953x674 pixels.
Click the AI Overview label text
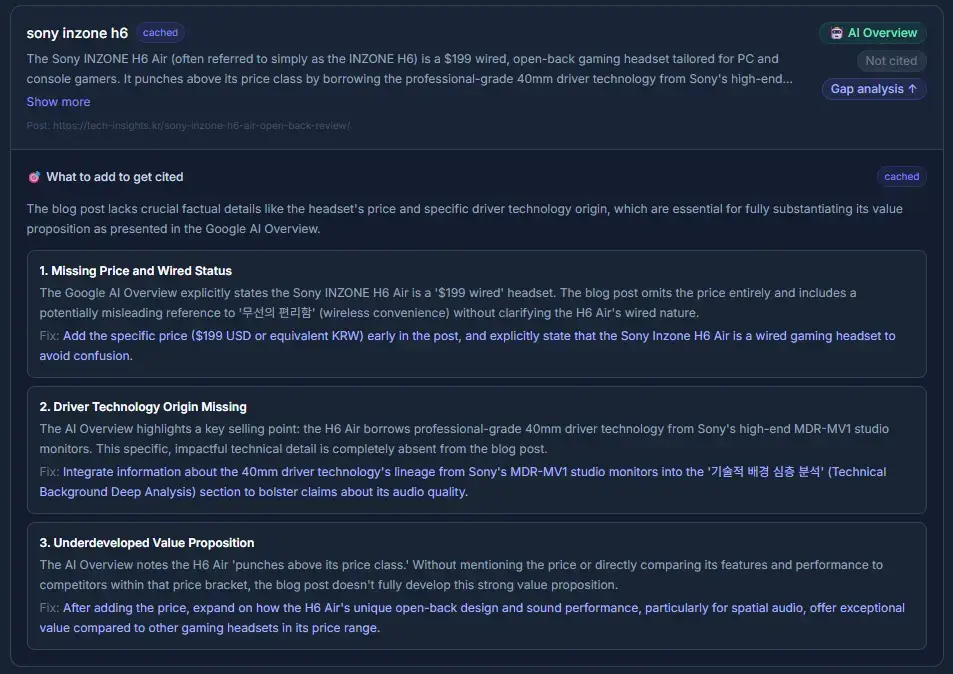coord(882,33)
